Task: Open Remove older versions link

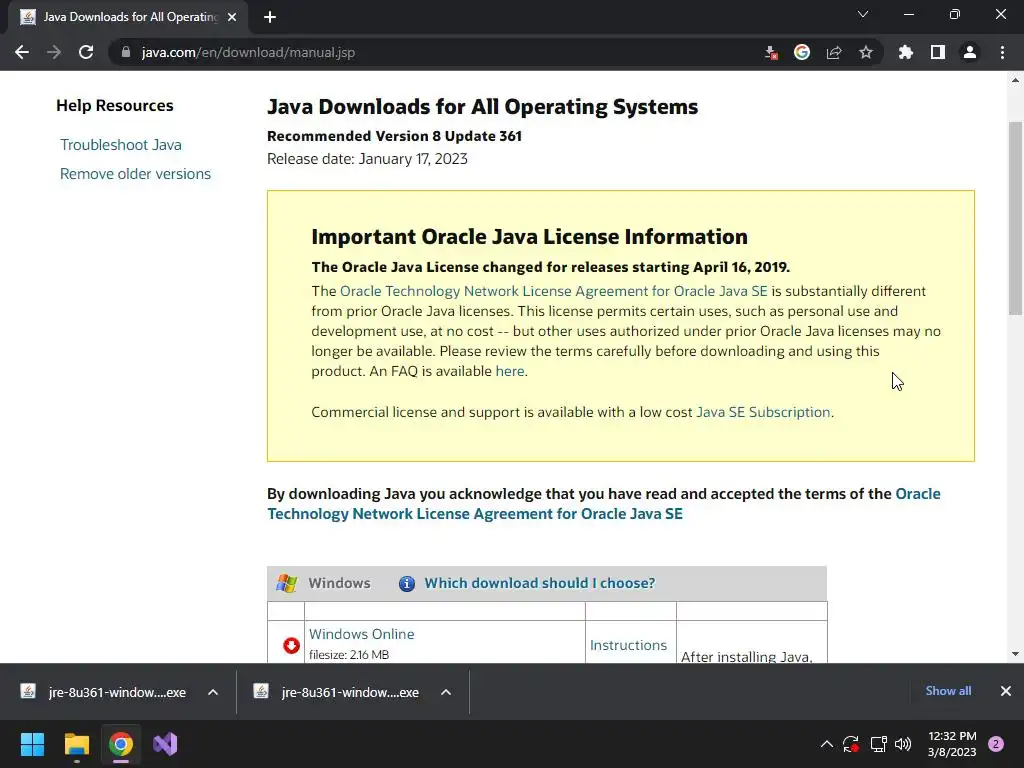Action: pyautogui.click(x=135, y=174)
